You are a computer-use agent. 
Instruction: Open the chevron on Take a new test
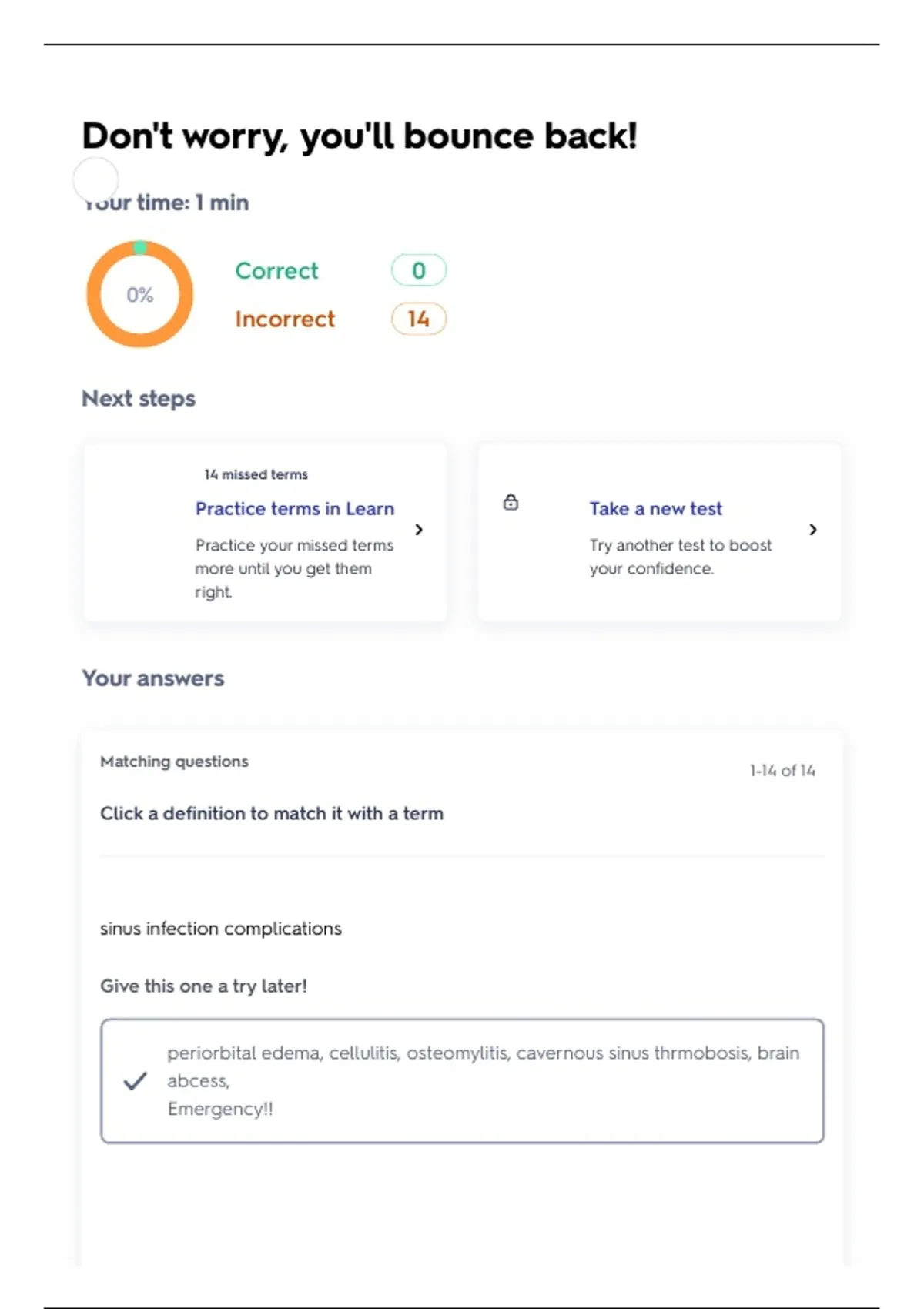point(813,530)
